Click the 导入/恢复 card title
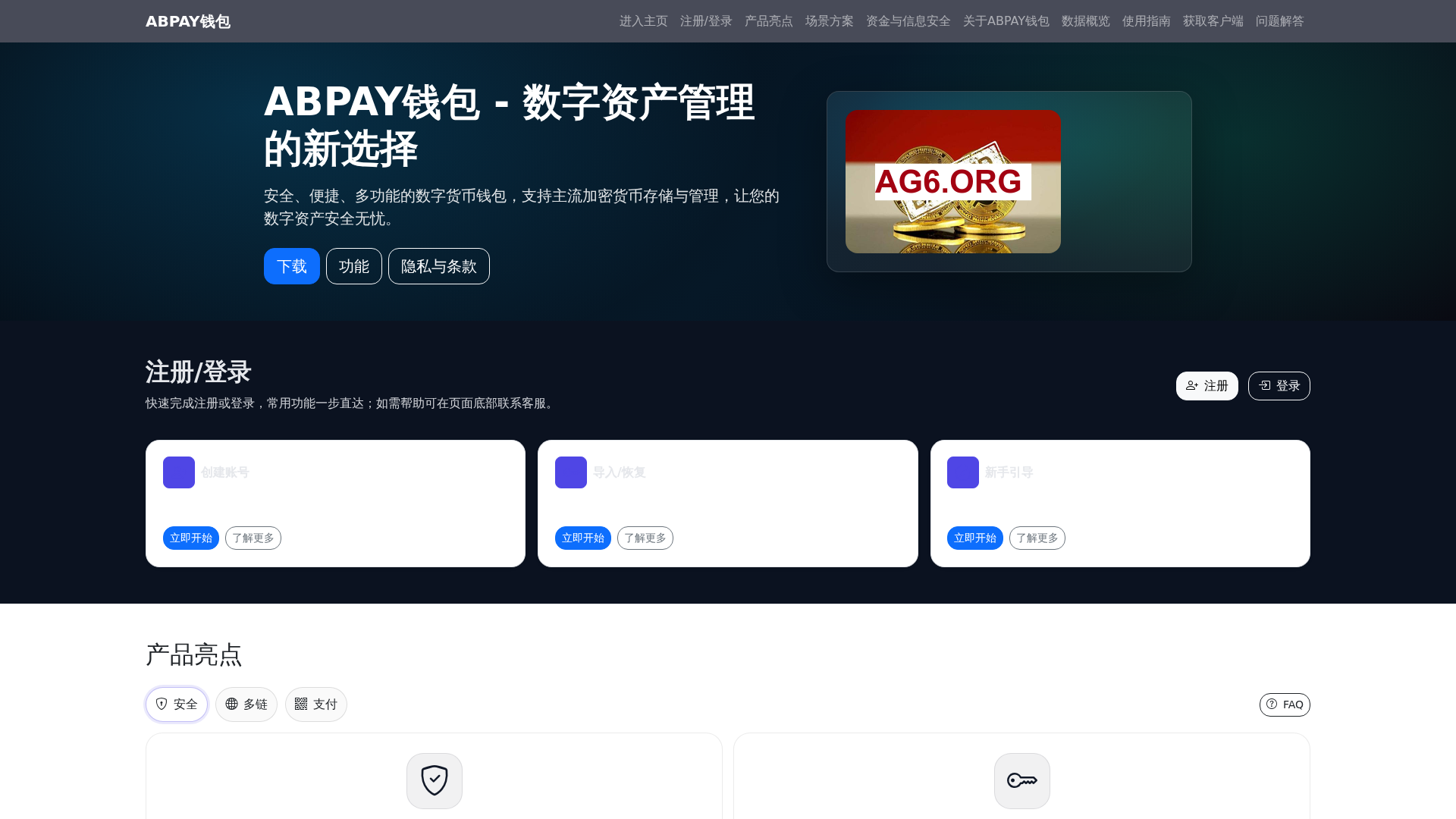 pos(619,472)
